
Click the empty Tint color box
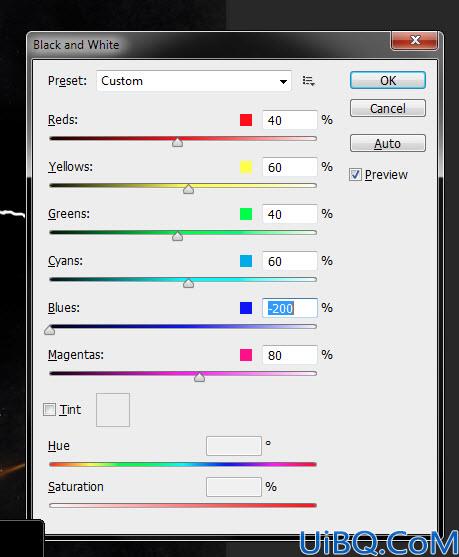click(x=113, y=410)
